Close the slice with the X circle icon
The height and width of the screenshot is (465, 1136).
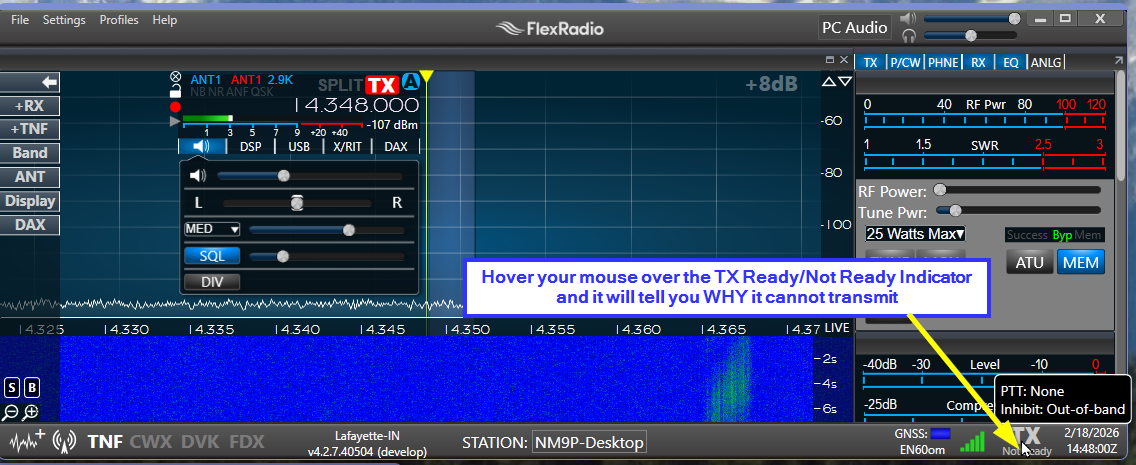(176, 77)
